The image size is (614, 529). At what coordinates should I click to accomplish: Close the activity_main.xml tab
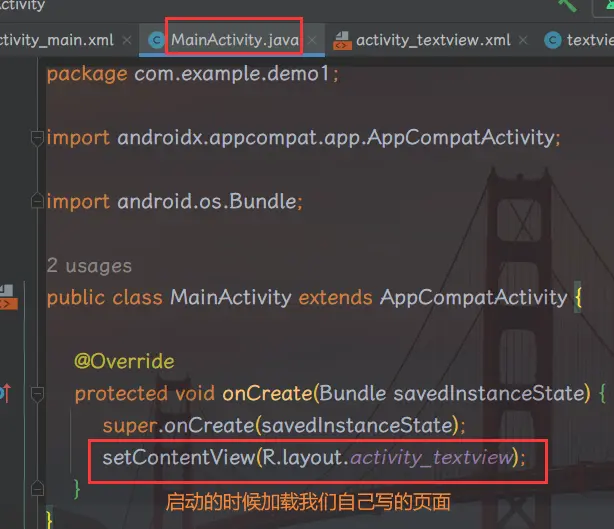pos(126,40)
